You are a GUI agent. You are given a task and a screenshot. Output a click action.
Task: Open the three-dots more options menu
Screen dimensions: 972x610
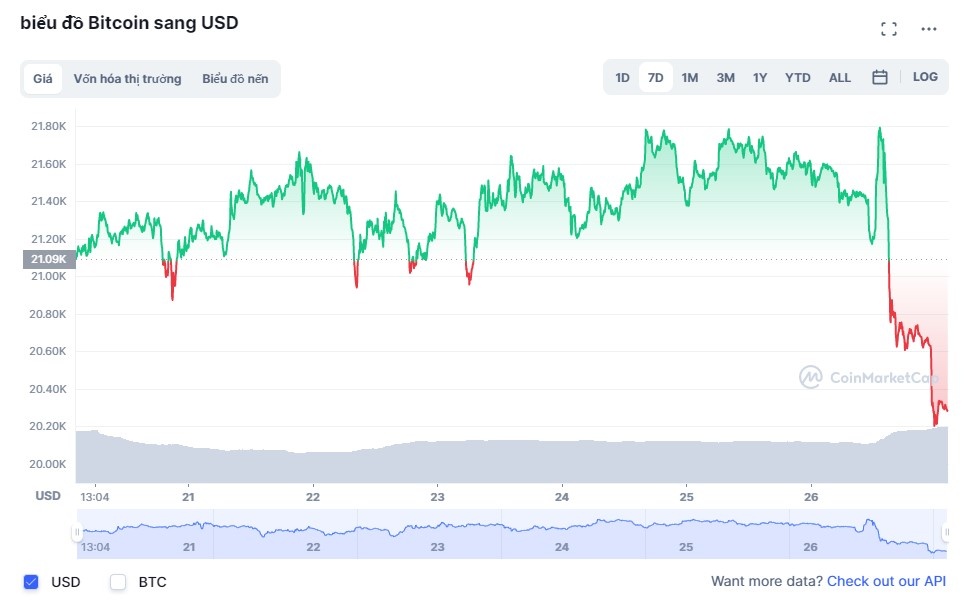(929, 29)
